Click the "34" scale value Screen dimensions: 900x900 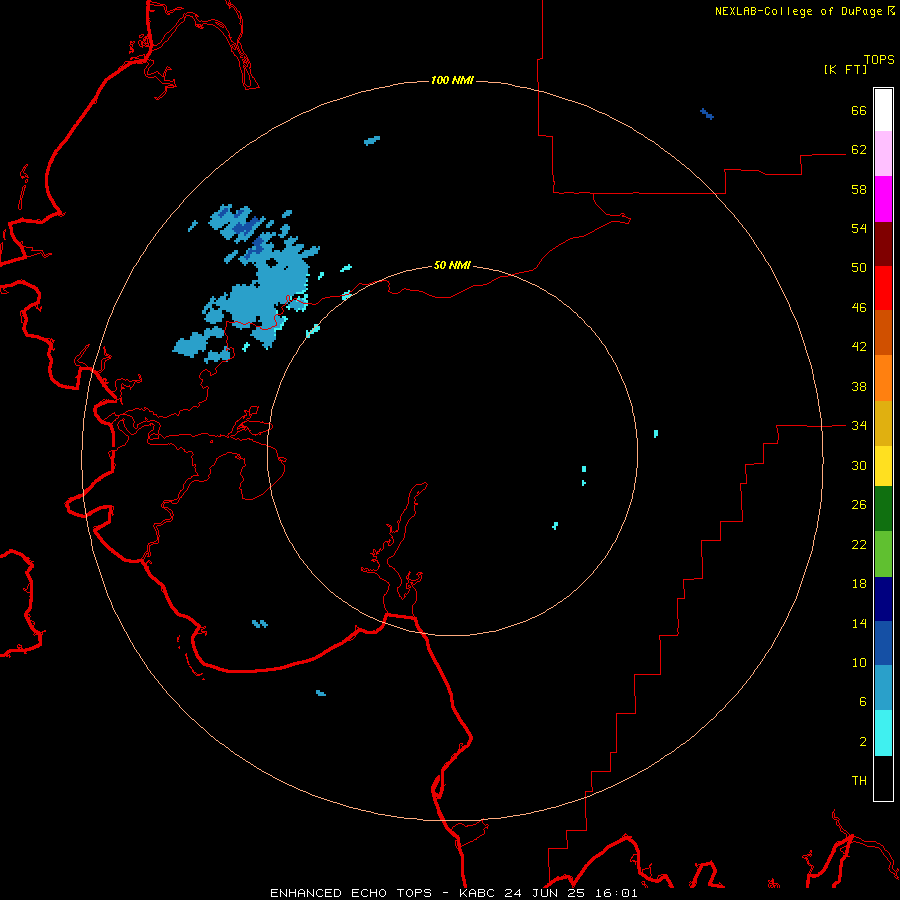(859, 426)
